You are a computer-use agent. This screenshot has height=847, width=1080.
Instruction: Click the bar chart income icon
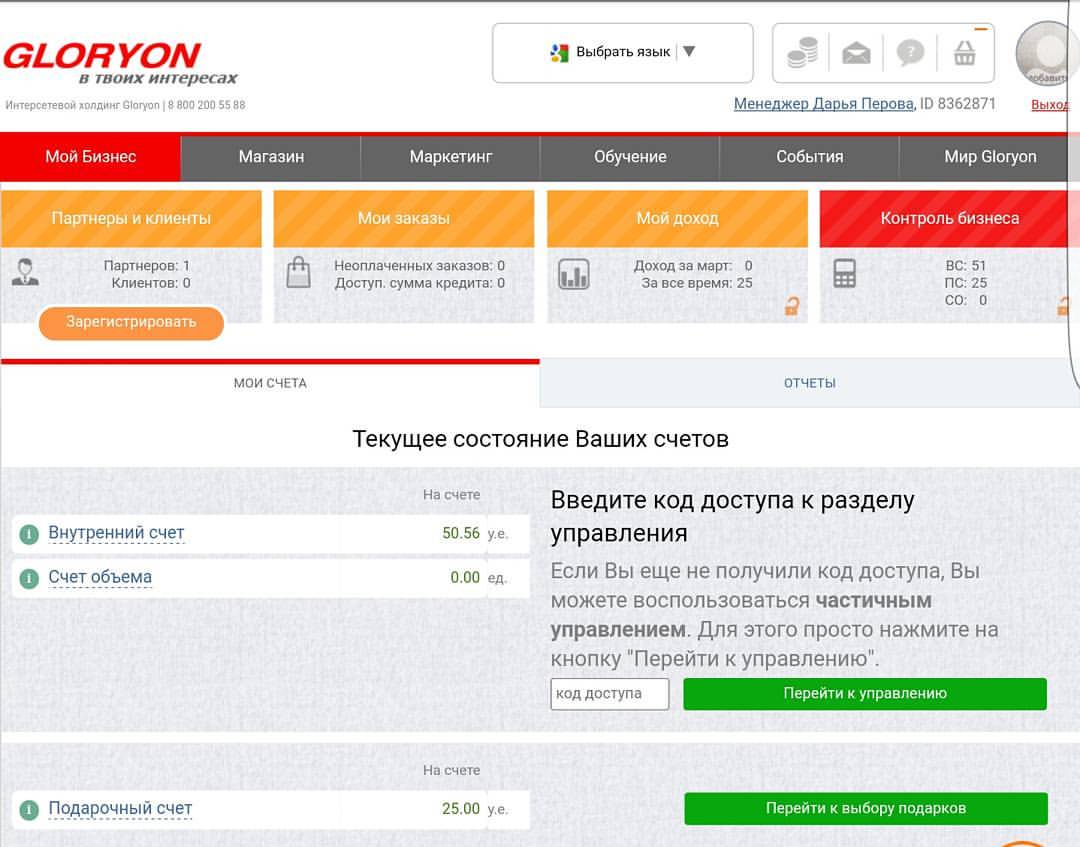point(574,274)
